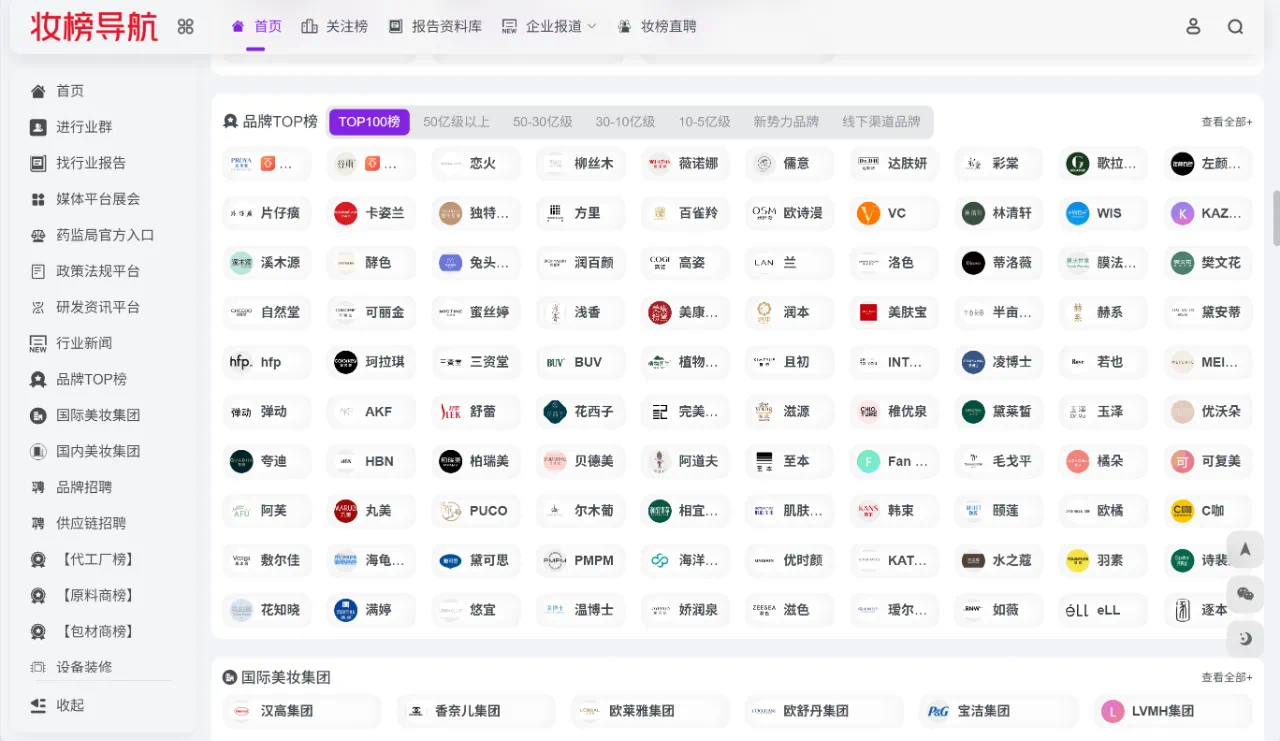1280x741 pixels.
Task: Open the 薇诺娜 brand card
Action: (685, 163)
